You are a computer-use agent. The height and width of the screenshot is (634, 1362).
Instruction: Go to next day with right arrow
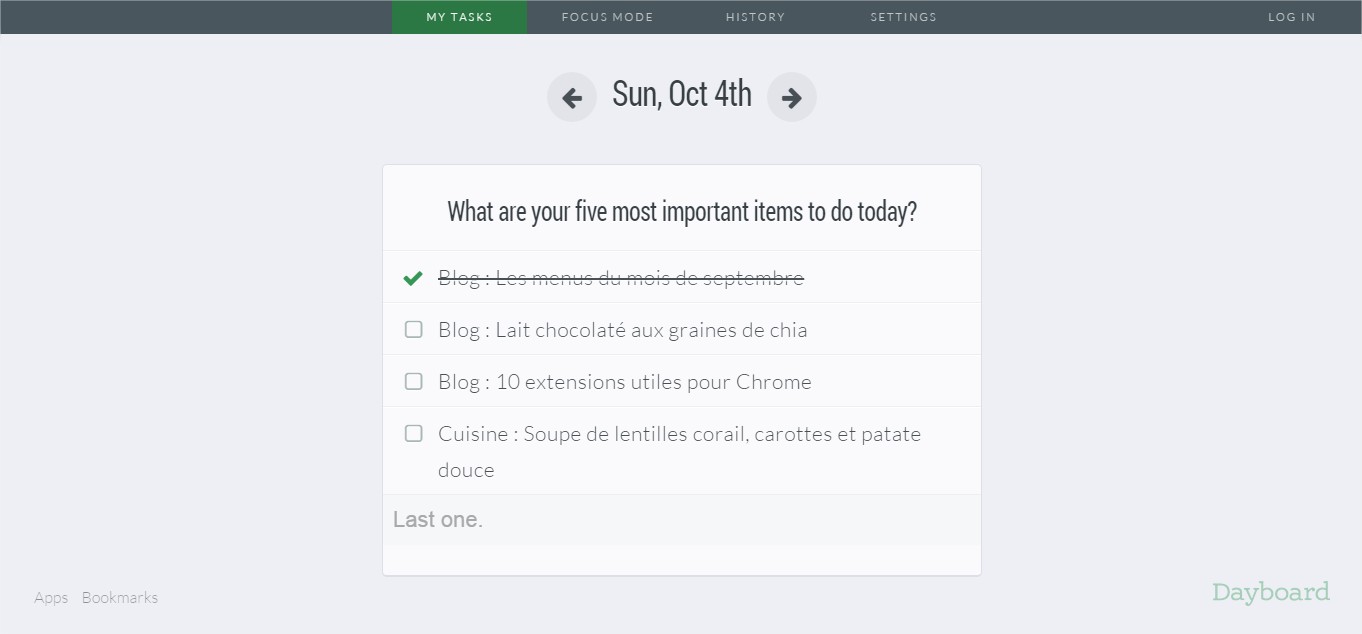pyautogui.click(x=791, y=97)
